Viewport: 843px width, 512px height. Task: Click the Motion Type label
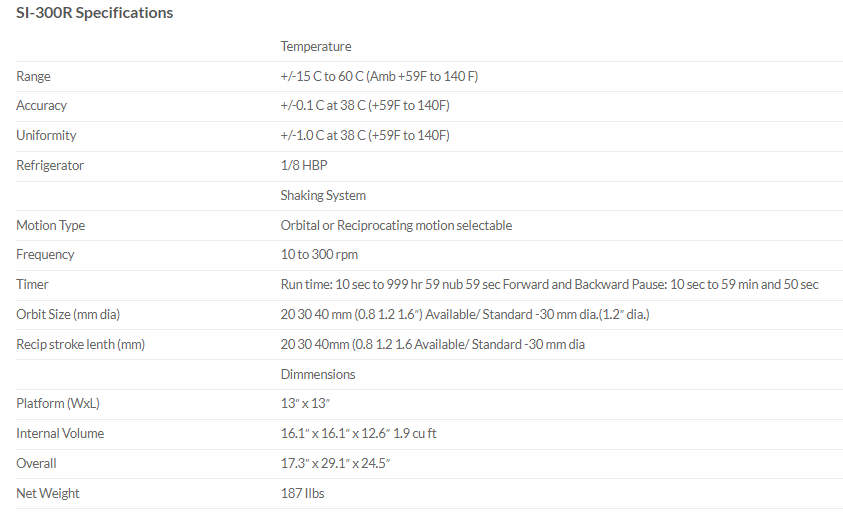pyautogui.click(x=51, y=226)
